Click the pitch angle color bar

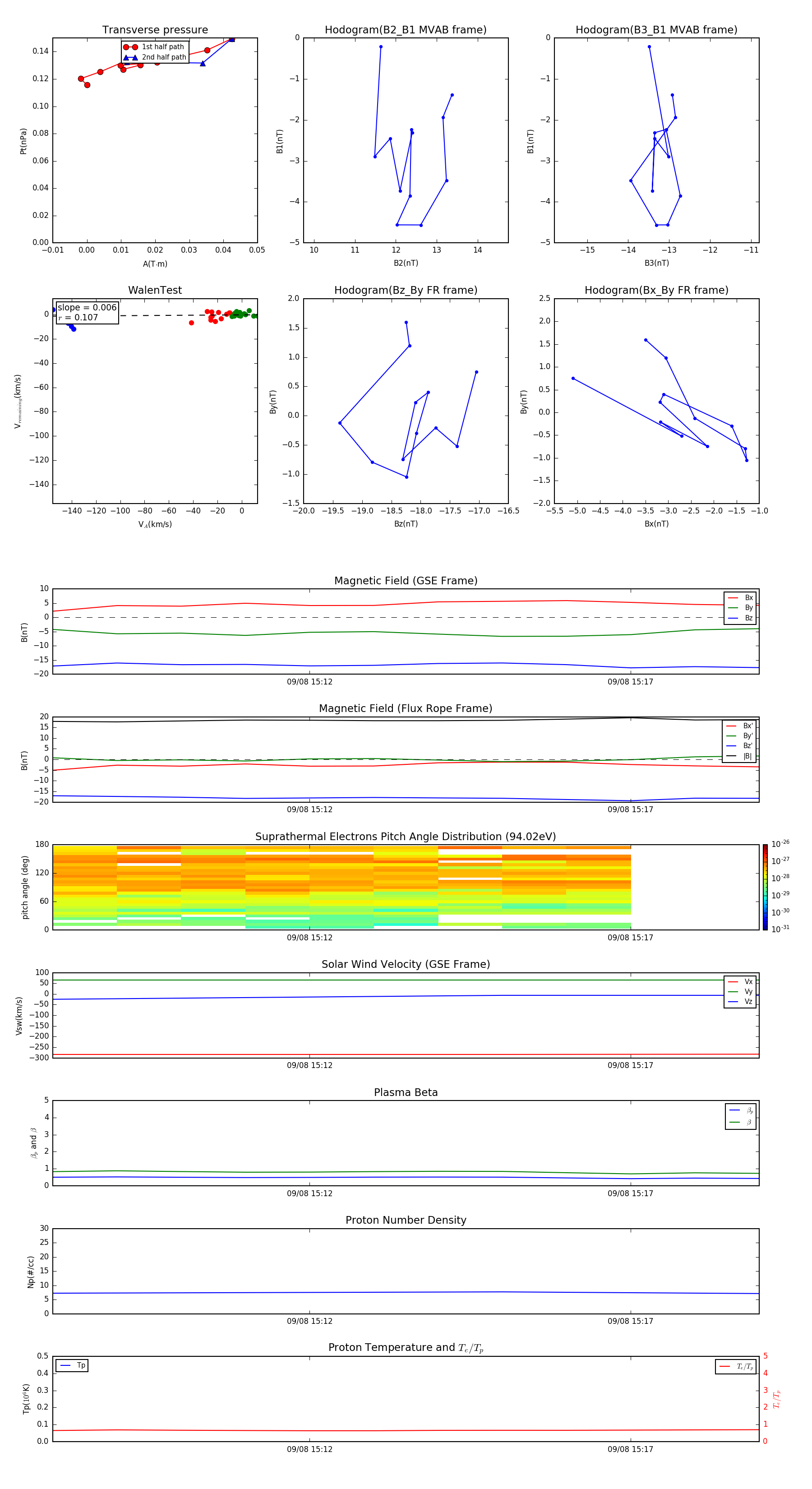[x=765, y=887]
